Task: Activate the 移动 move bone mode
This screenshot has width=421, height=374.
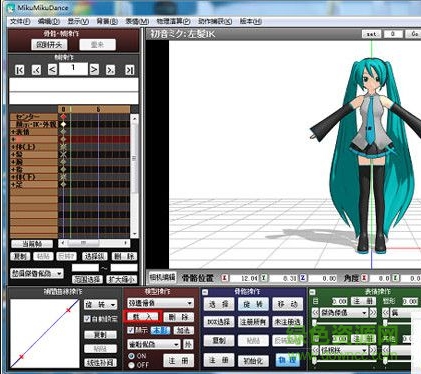Action: (x=288, y=304)
